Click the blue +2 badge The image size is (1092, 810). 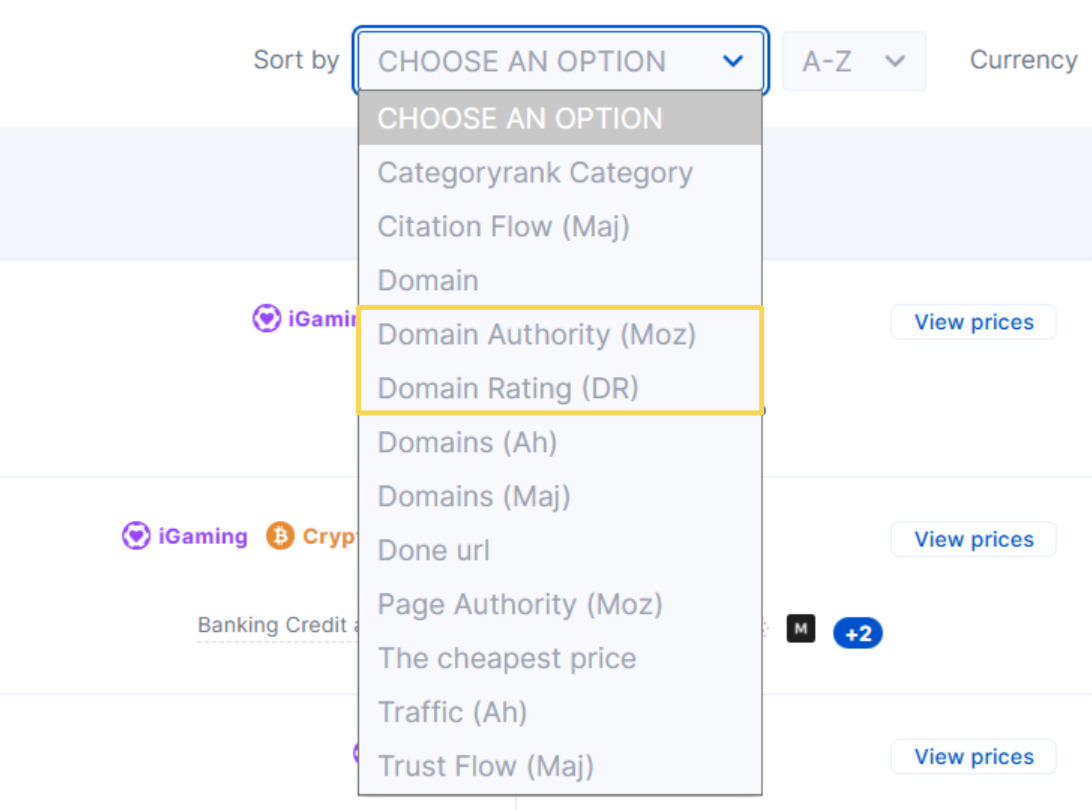858,633
